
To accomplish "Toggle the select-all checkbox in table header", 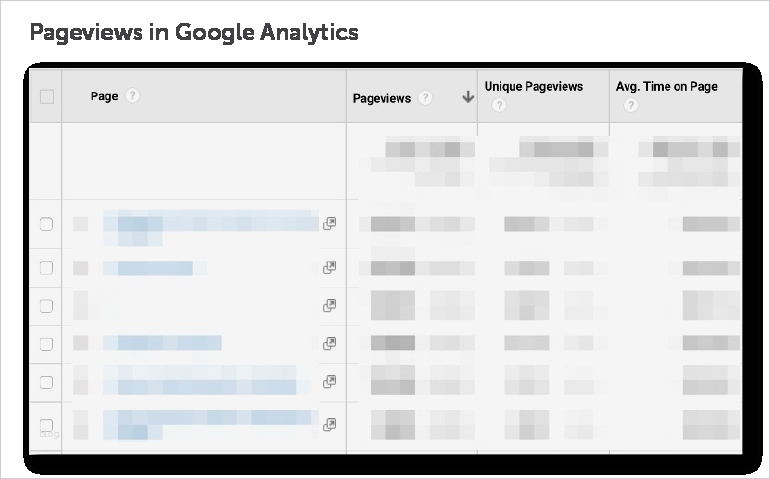I will (46, 97).
